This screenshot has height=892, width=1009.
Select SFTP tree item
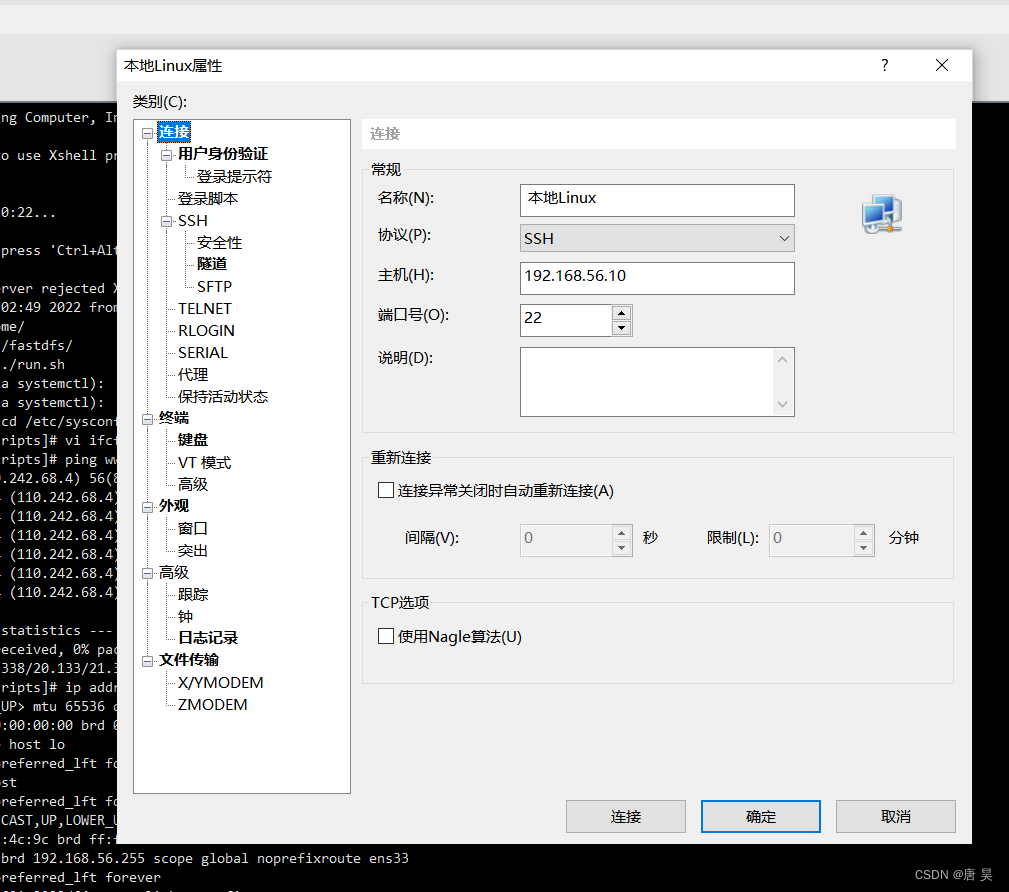tap(214, 286)
